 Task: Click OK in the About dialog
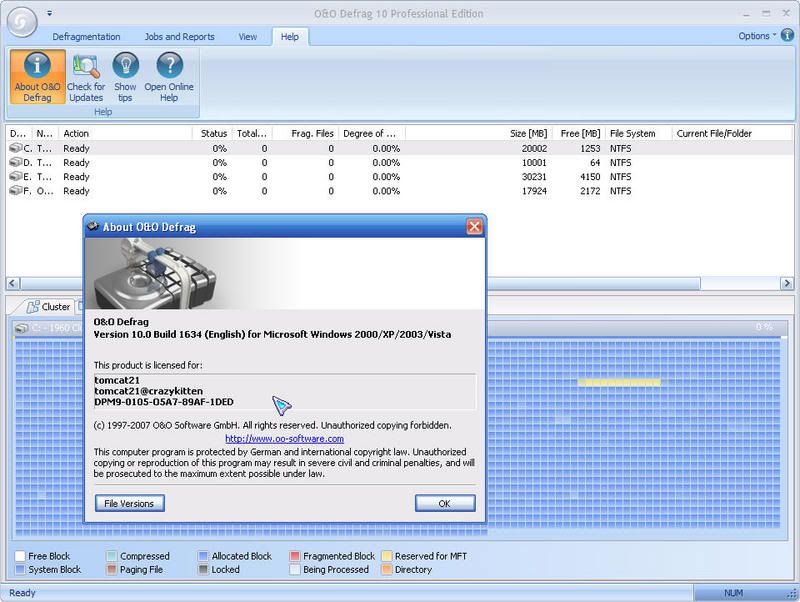pos(444,503)
